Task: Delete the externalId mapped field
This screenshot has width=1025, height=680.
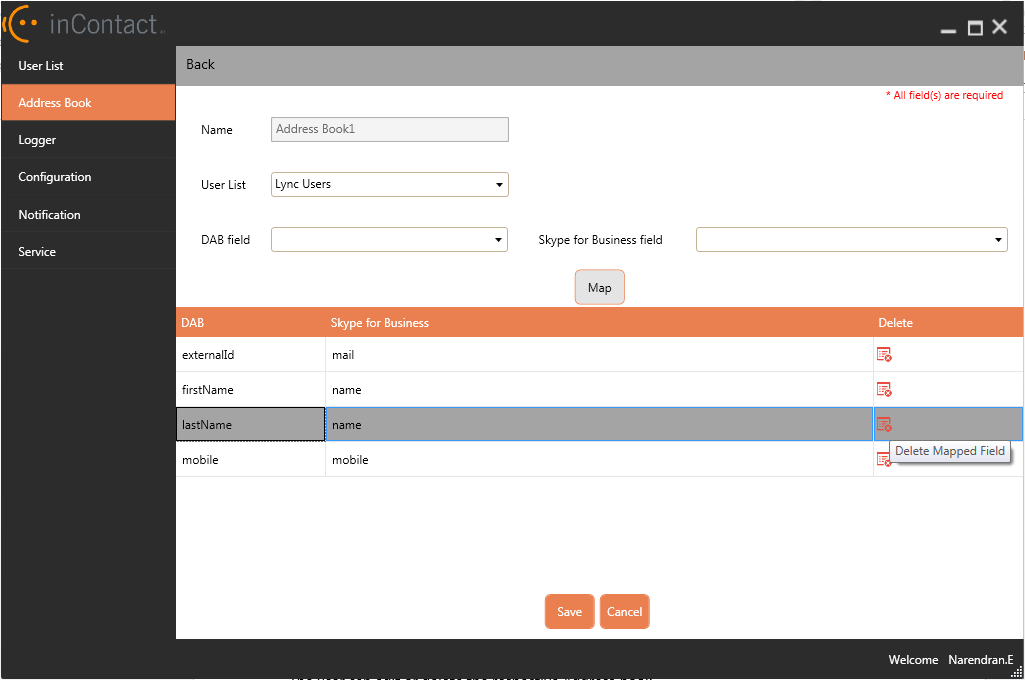Action: [x=884, y=354]
